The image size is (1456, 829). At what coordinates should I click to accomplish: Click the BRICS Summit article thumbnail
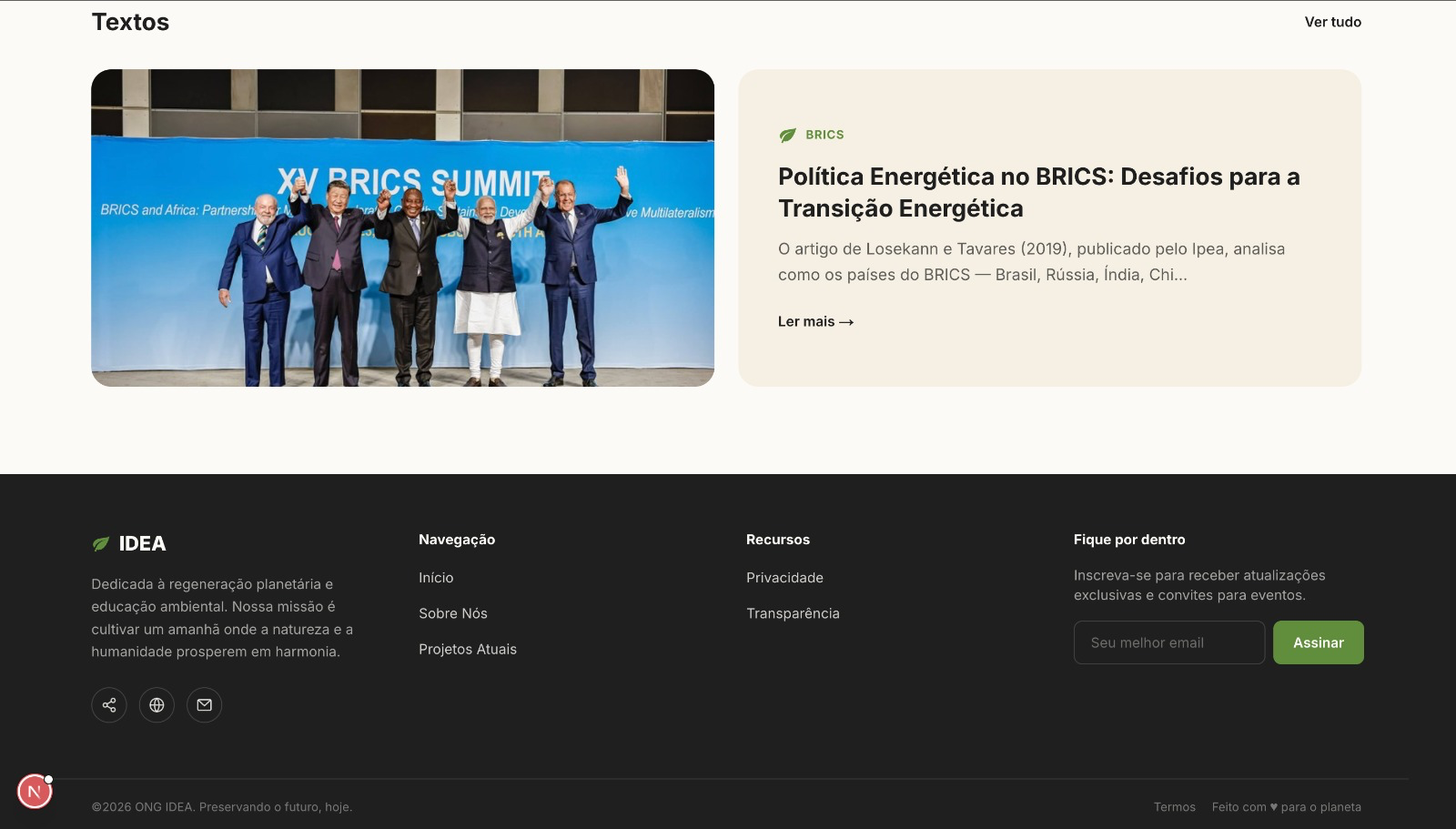(402, 227)
